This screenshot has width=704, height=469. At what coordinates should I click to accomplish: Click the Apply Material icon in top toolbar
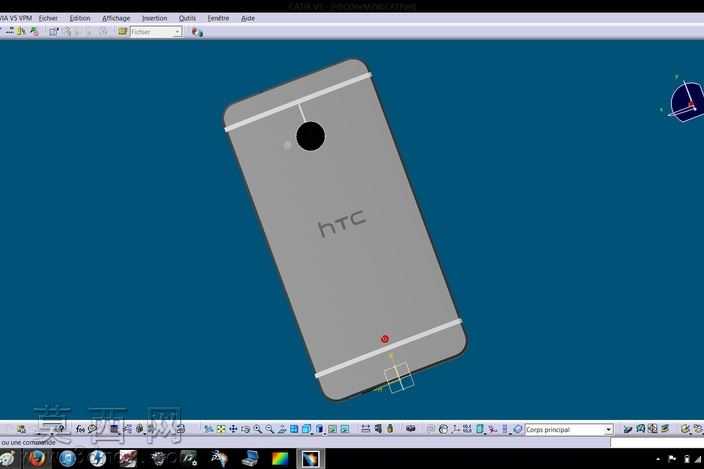pos(197,32)
